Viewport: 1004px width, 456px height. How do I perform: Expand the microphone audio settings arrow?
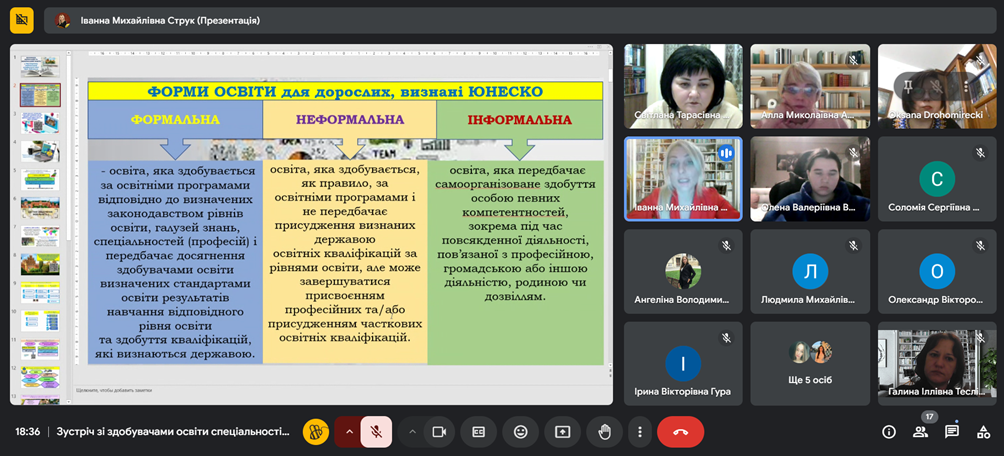click(x=350, y=432)
